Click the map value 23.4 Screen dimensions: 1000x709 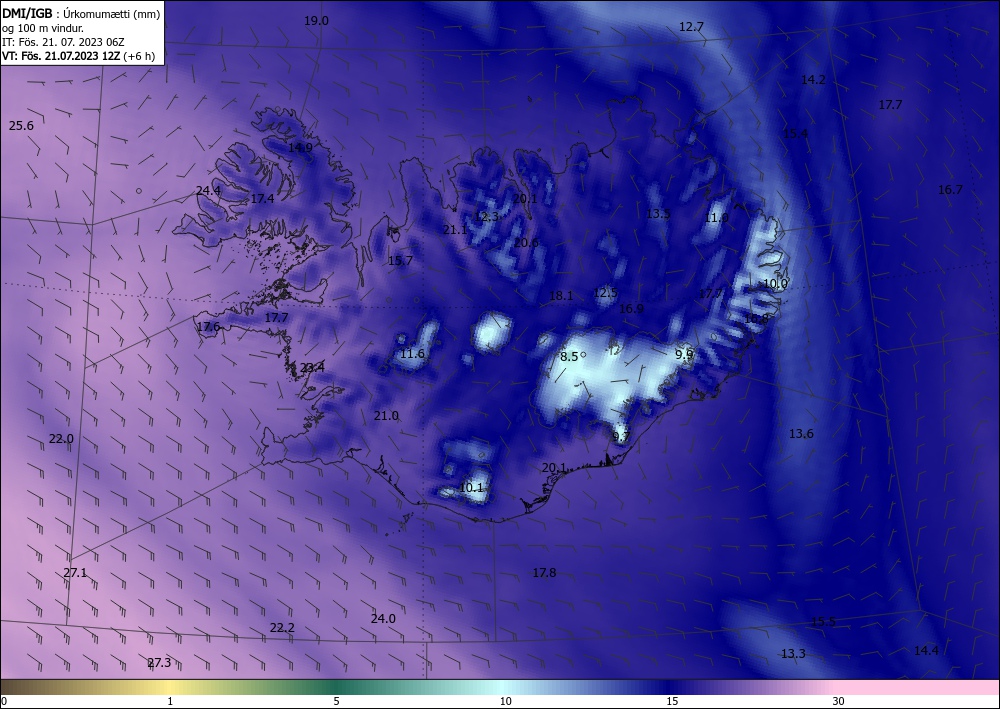coord(312,368)
